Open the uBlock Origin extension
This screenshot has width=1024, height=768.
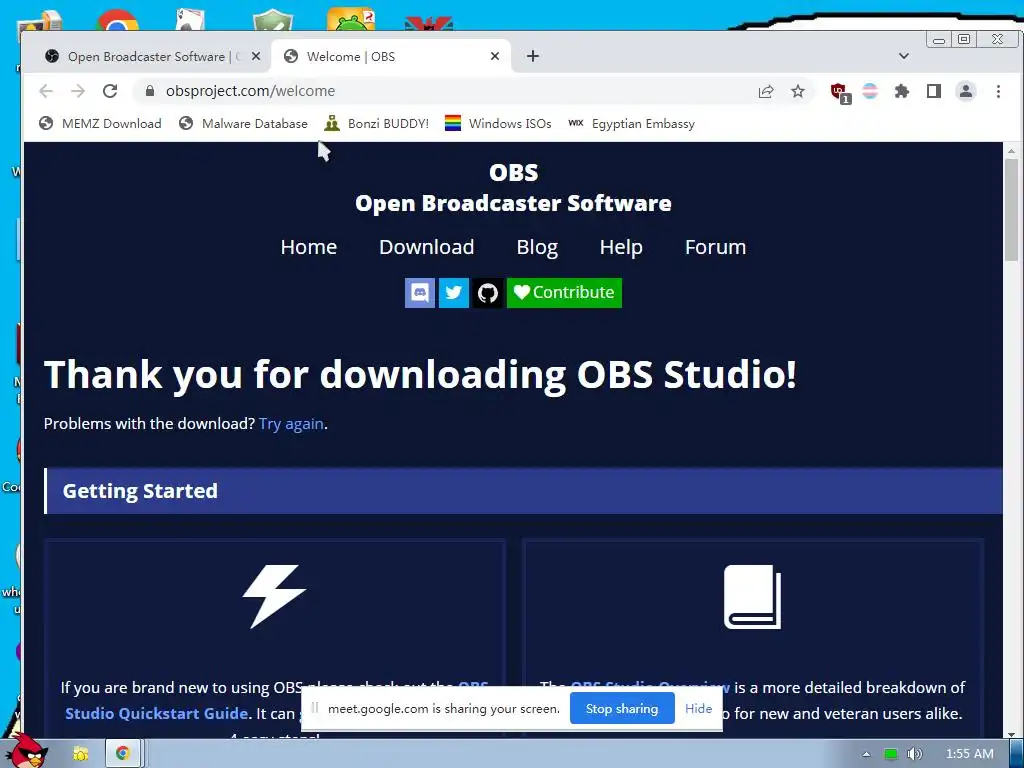point(840,92)
